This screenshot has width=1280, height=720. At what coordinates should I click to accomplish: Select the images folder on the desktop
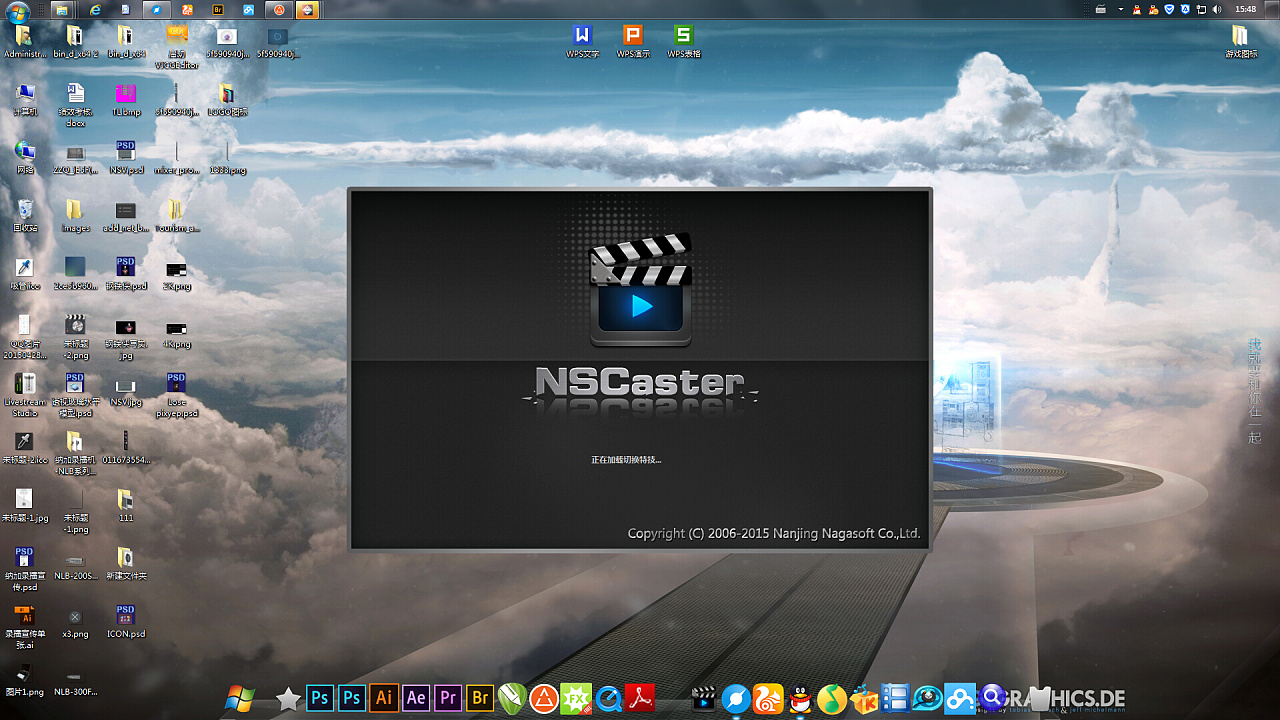tap(75, 216)
